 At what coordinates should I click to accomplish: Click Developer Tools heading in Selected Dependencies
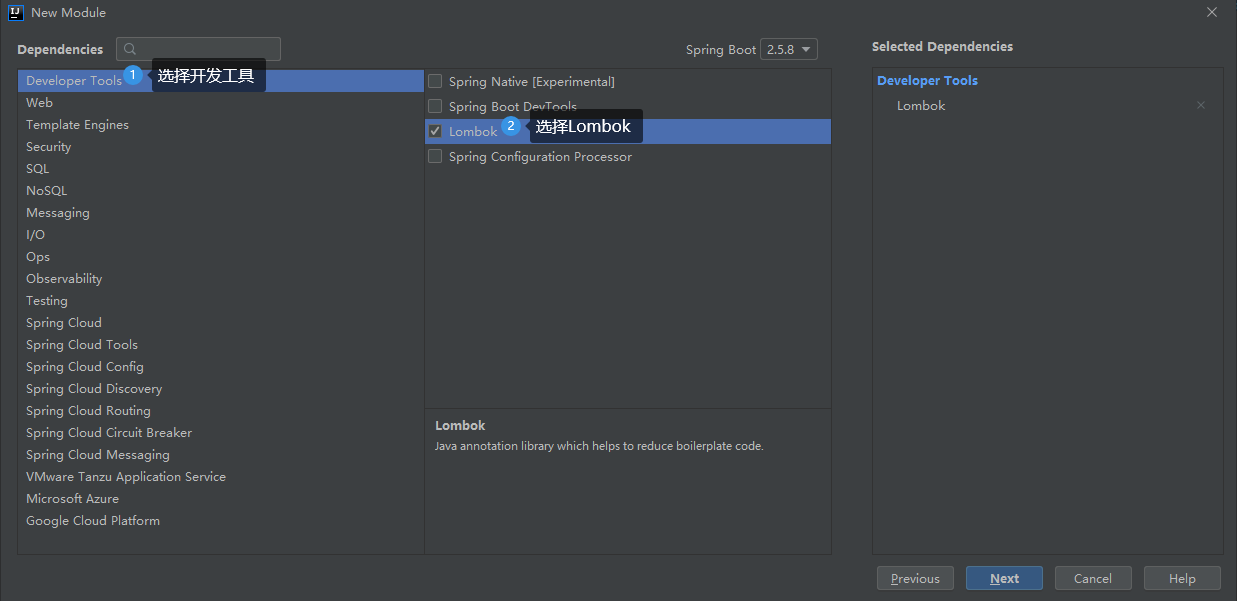click(927, 80)
